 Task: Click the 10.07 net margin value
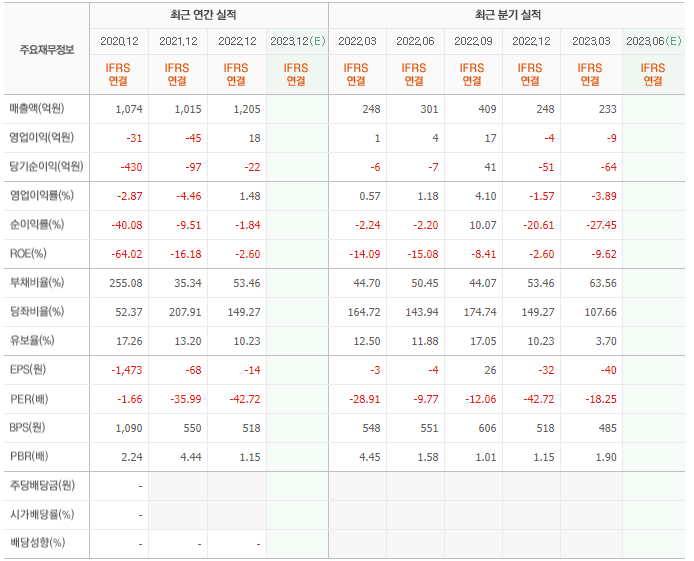click(x=483, y=225)
